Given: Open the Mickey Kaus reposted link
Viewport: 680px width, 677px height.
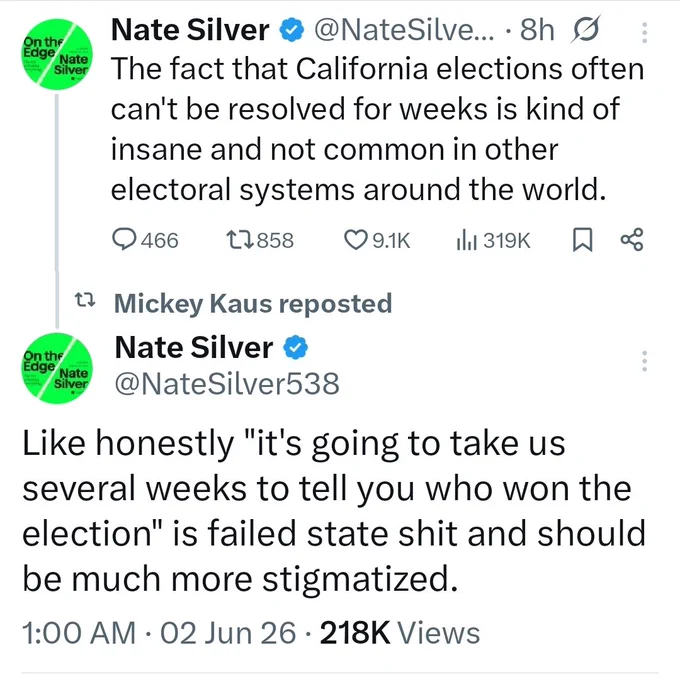Looking at the screenshot, I should (x=253, y=303).
